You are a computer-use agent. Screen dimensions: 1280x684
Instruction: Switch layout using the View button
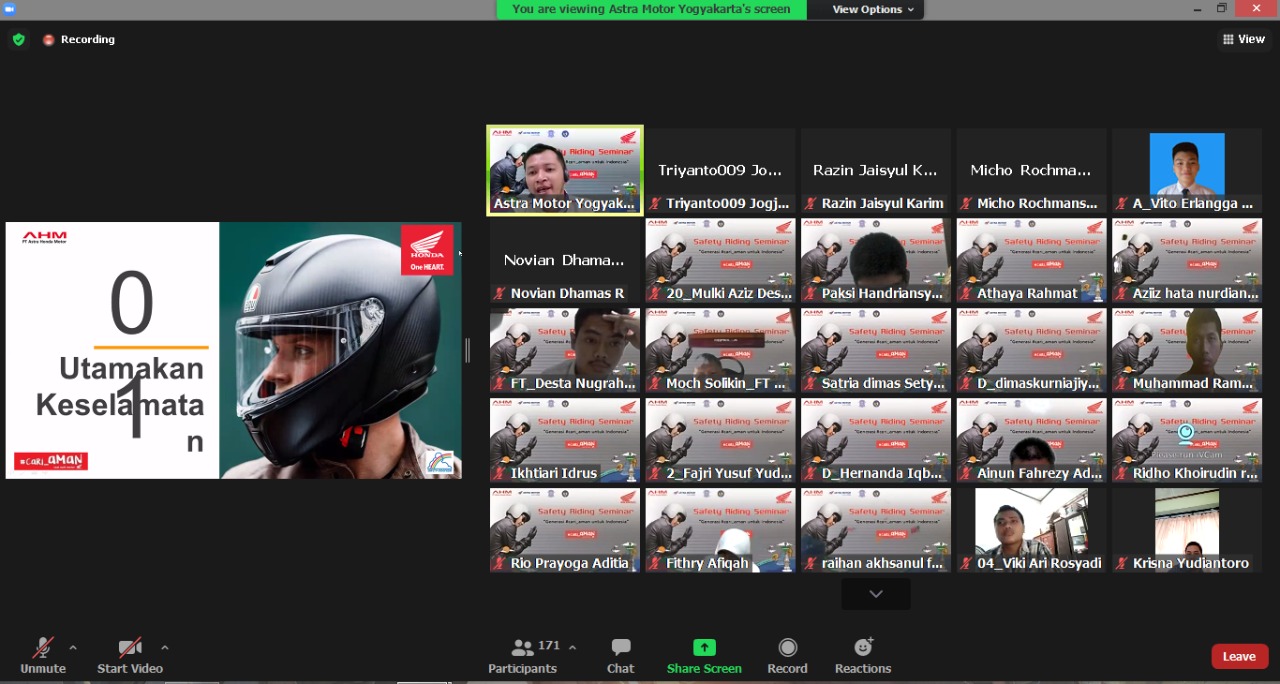[1242, 39]
